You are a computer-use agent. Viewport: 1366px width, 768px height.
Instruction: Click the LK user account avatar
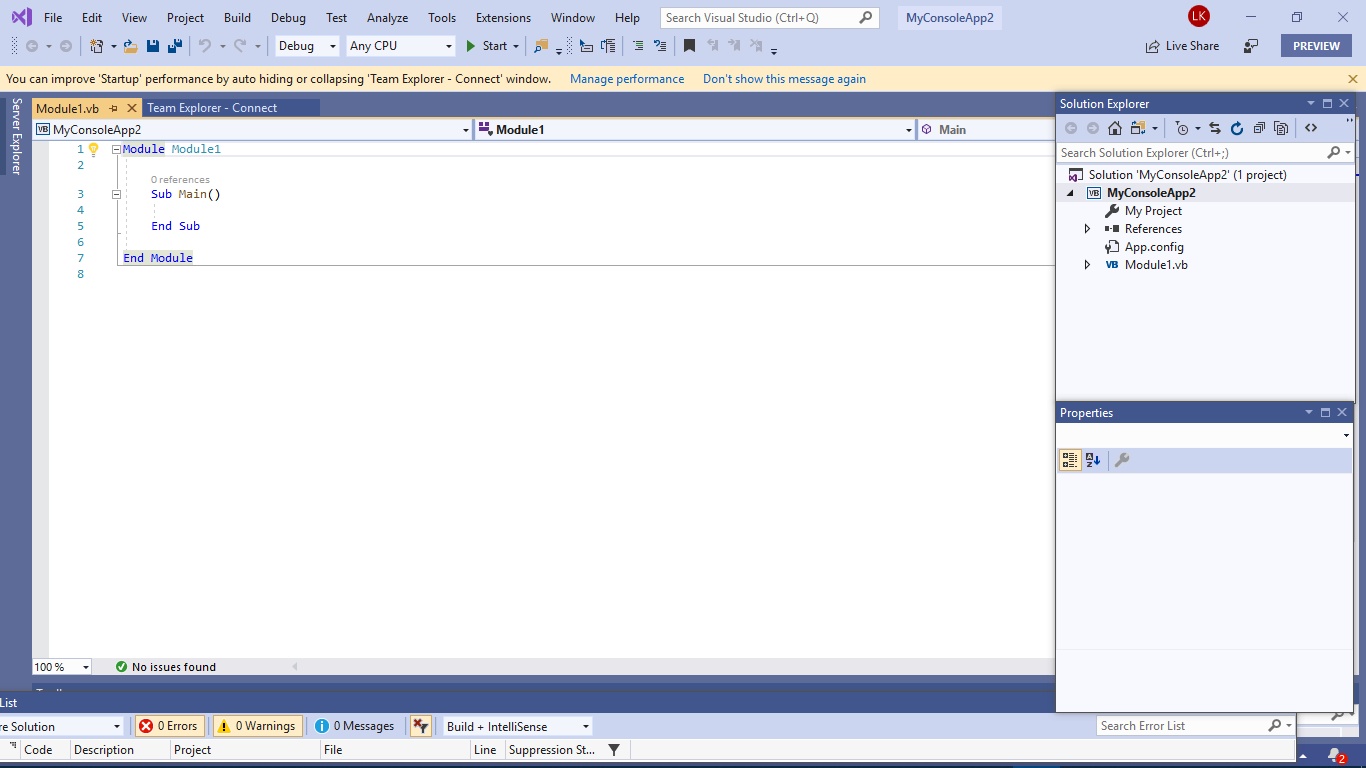[1198, 17]
